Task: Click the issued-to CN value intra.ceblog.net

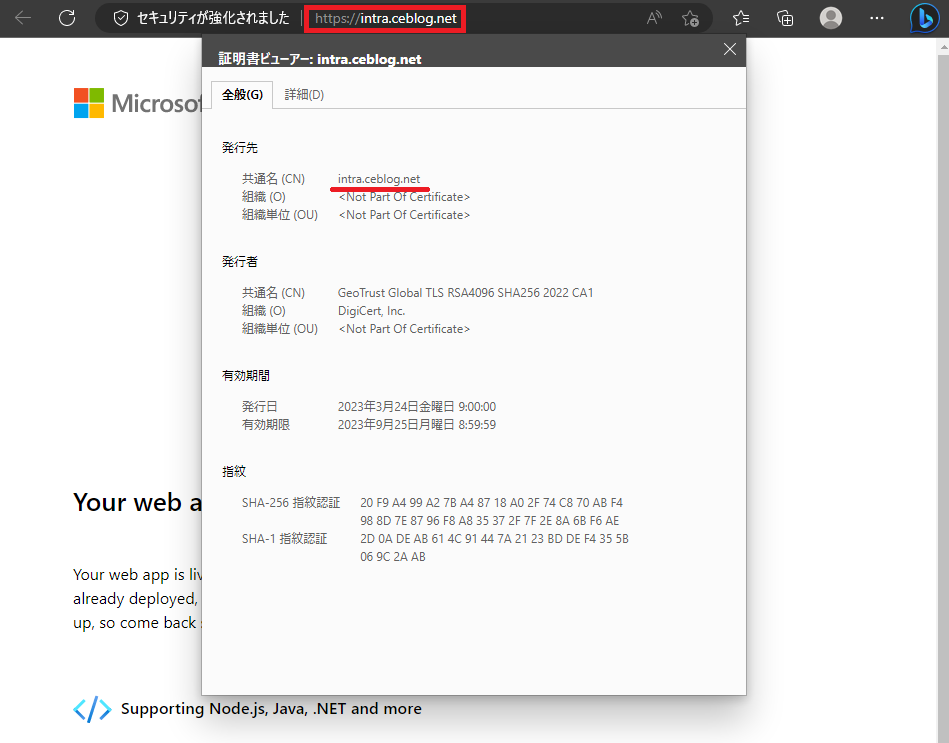Action: tap(379, 179)
